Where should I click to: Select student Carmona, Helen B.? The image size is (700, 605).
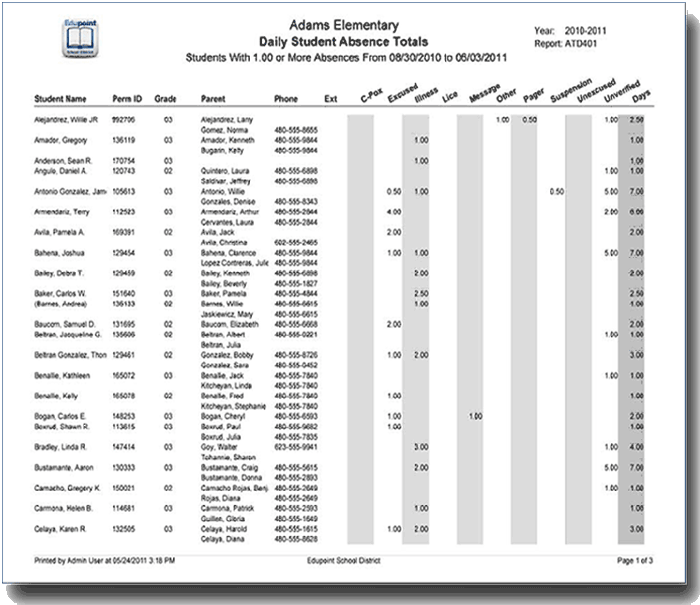point(63,509)
